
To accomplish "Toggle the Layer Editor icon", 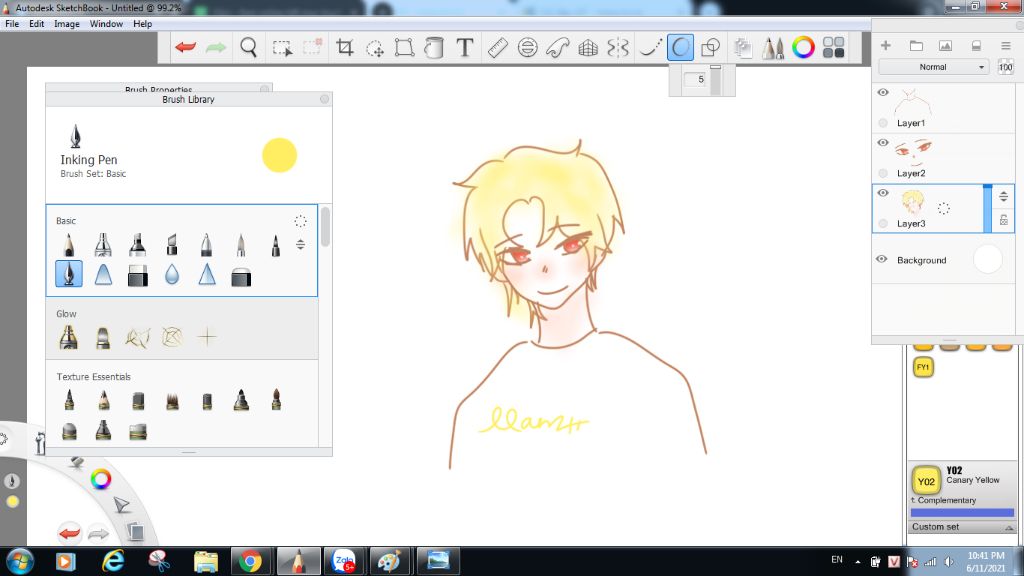I will coord(743,47).
